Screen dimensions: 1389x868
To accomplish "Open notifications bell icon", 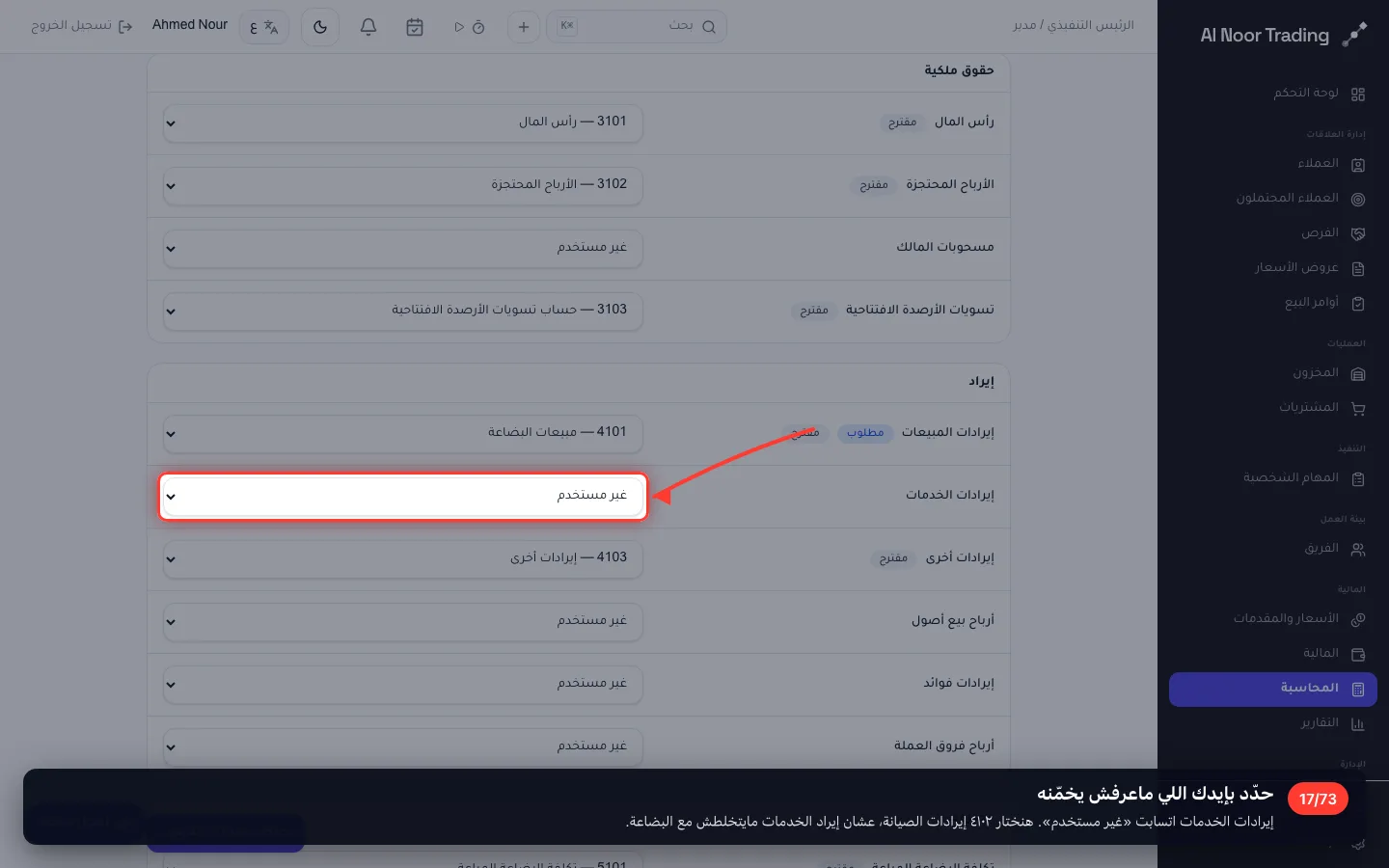I will click(368, 27).
